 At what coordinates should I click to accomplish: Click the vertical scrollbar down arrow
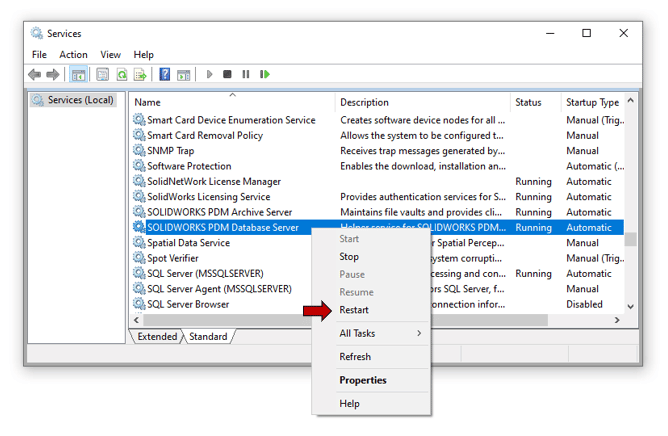[630, 306]
